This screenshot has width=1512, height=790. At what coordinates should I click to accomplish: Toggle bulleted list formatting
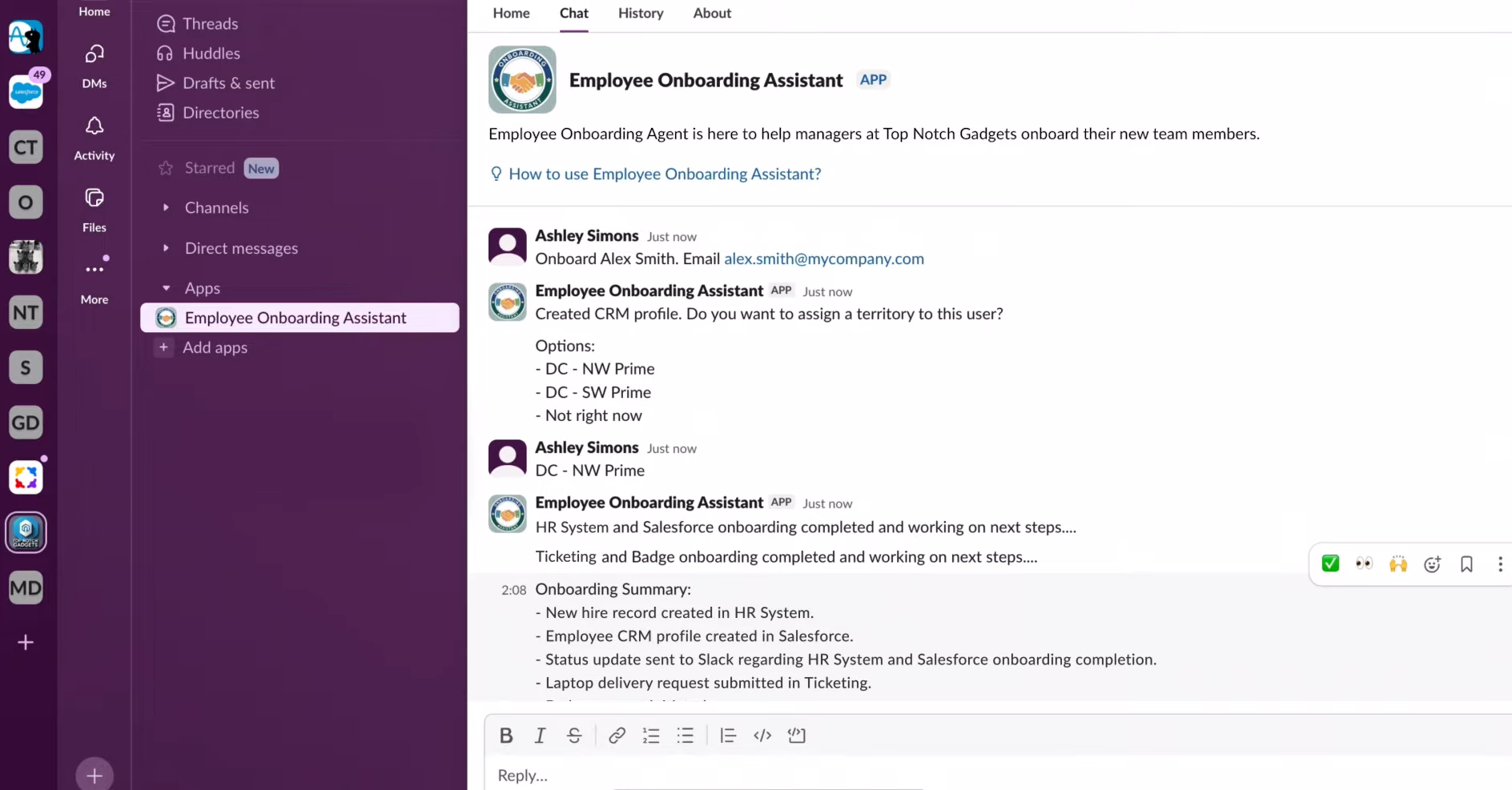point(686,736)
